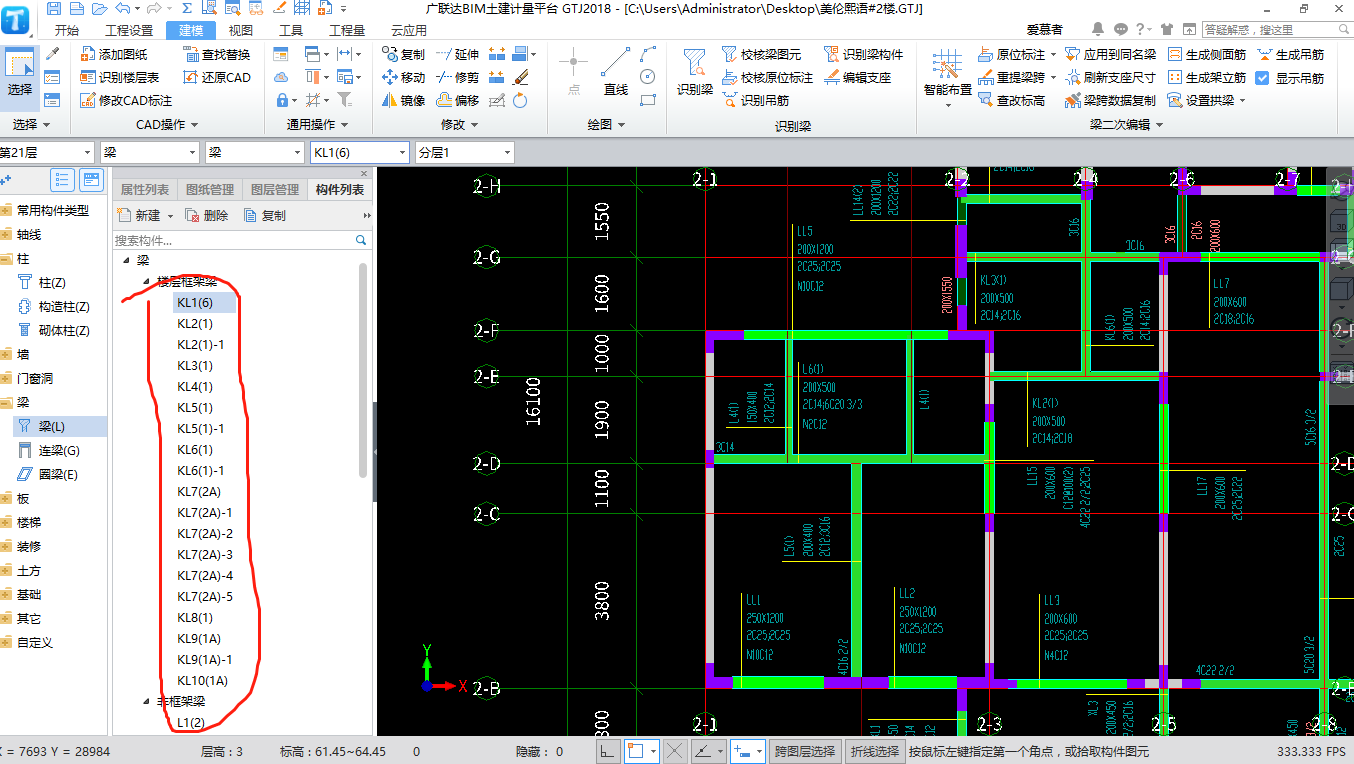Switch to the 属性列表 panel tab
The width and height of the screenshot is (1354, 764).
pyautogui.click(x=144, y=190)
